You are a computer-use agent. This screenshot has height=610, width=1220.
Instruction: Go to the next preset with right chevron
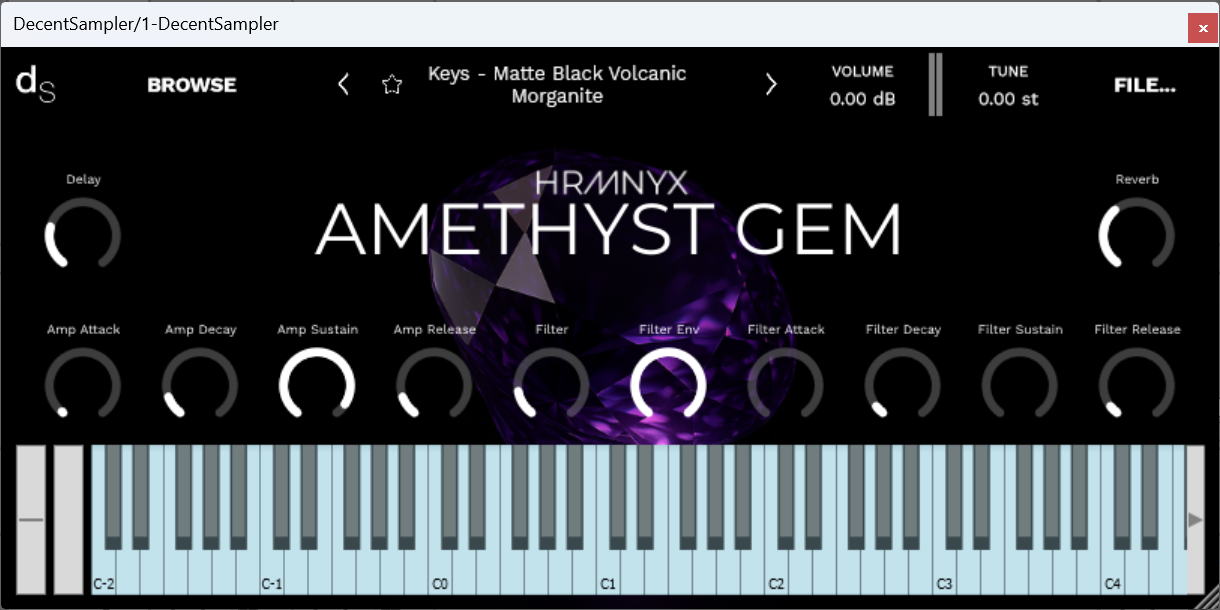coord(771,84)
